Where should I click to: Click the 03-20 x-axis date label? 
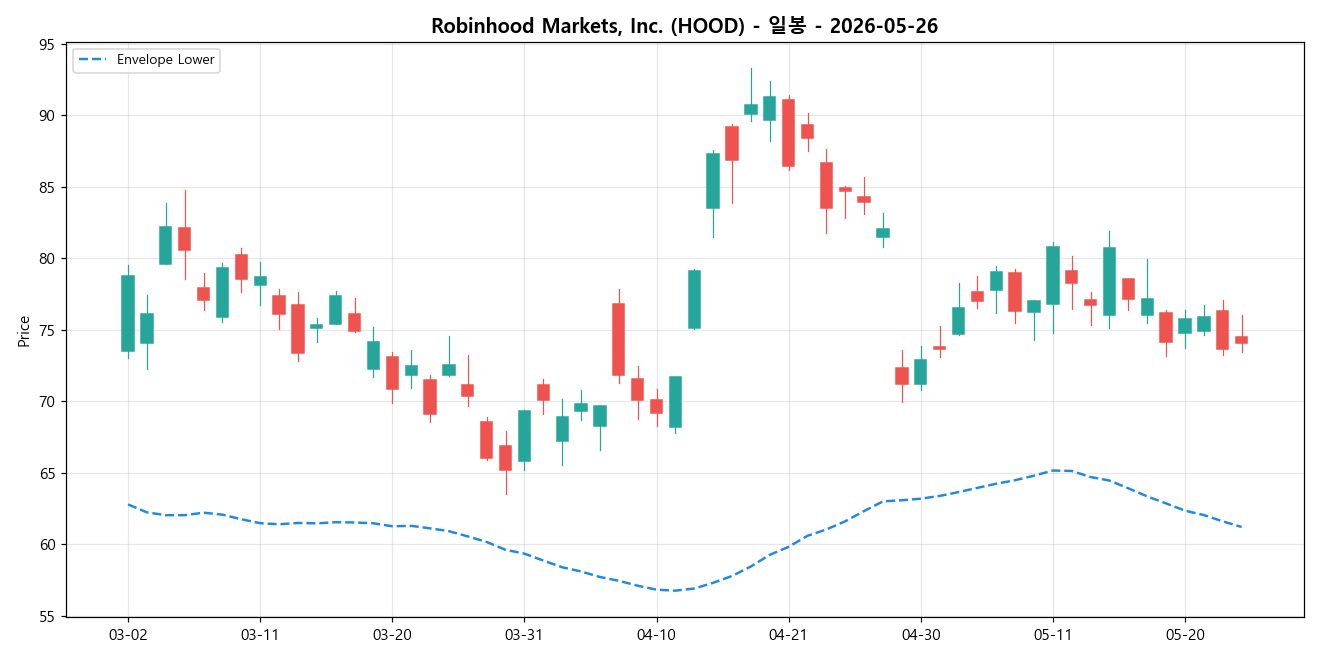[x=392, y=634]
